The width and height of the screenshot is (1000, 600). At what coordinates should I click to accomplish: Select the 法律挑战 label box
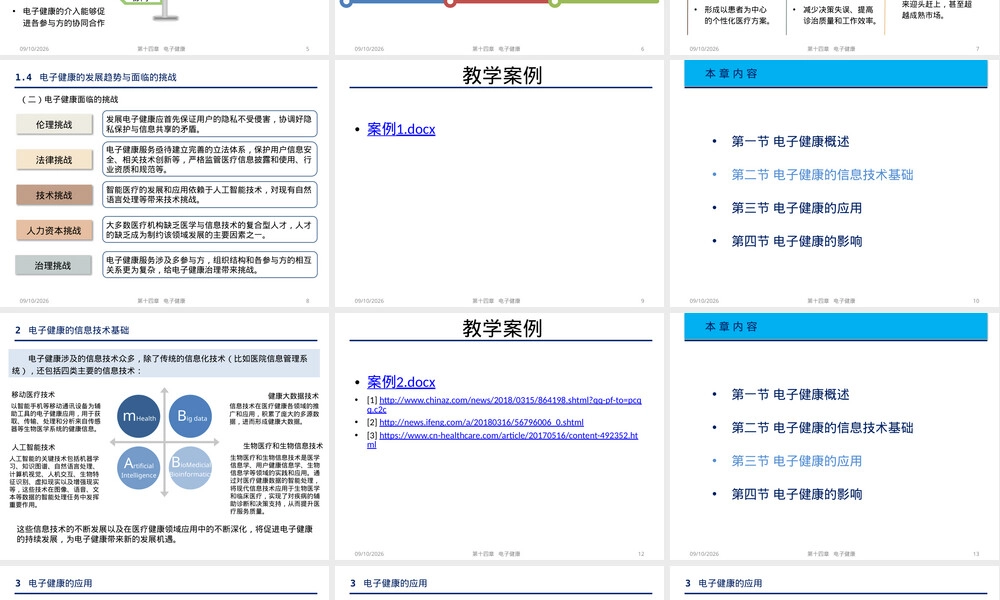click(x=54, y=159)
